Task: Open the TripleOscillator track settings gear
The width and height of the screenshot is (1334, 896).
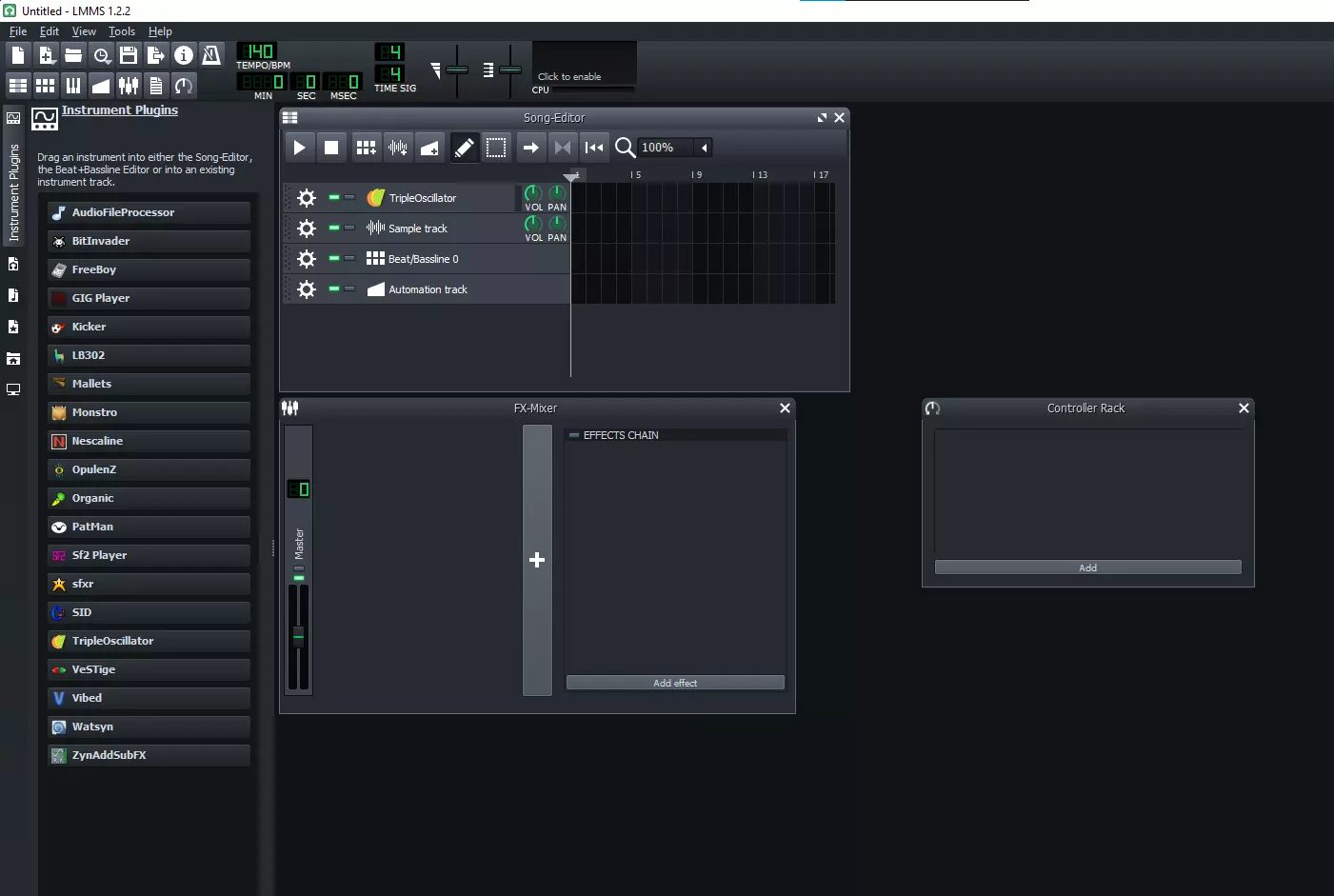Action: pos(307,198)
